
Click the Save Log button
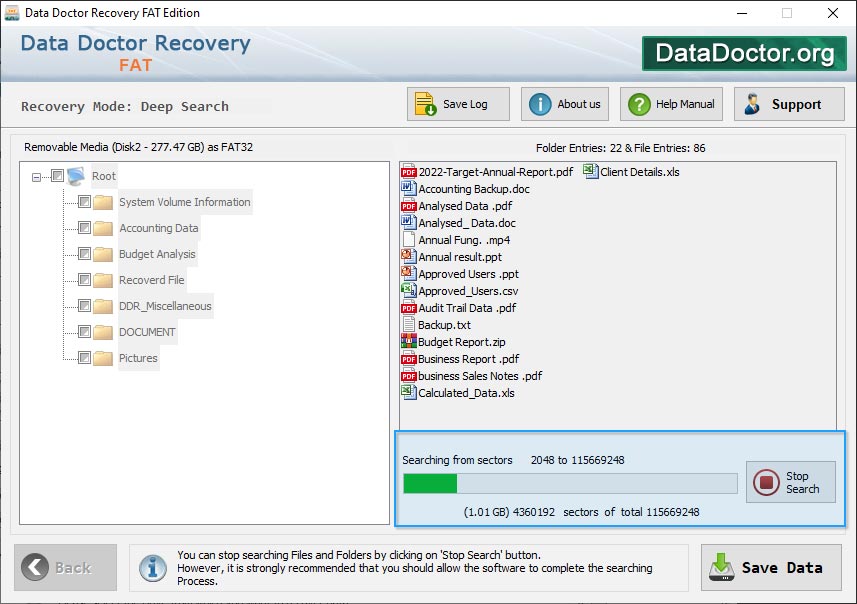458,104
